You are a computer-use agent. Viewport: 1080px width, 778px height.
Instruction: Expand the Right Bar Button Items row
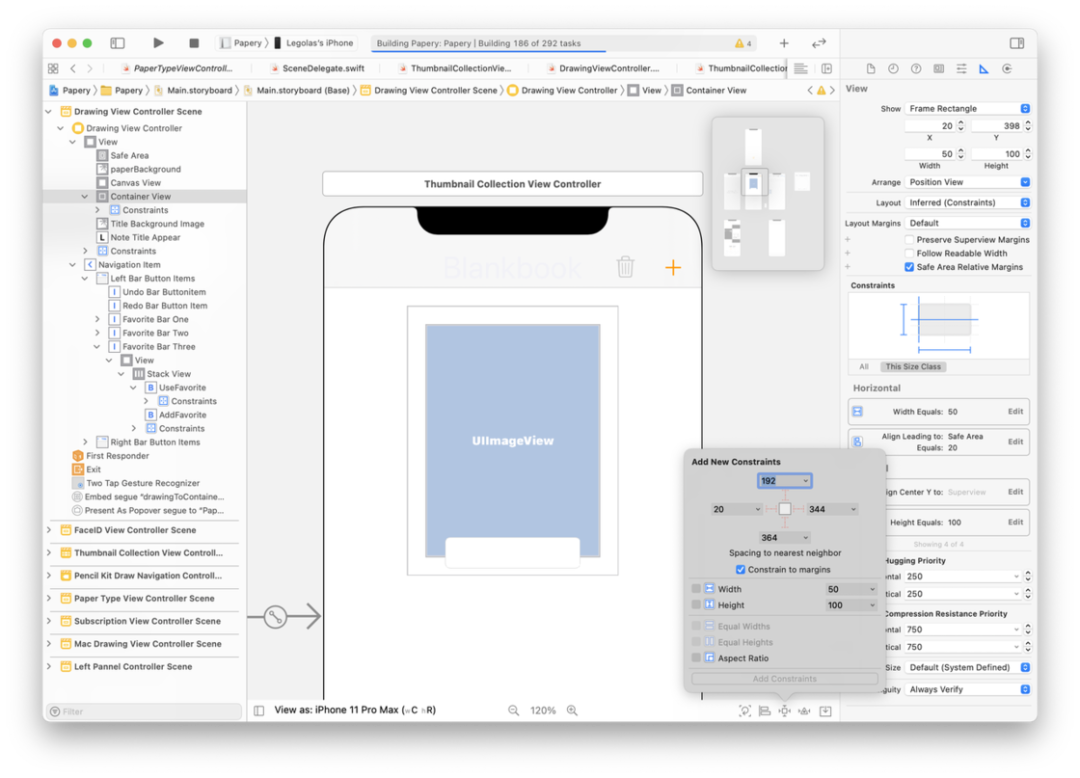(85, 442)
